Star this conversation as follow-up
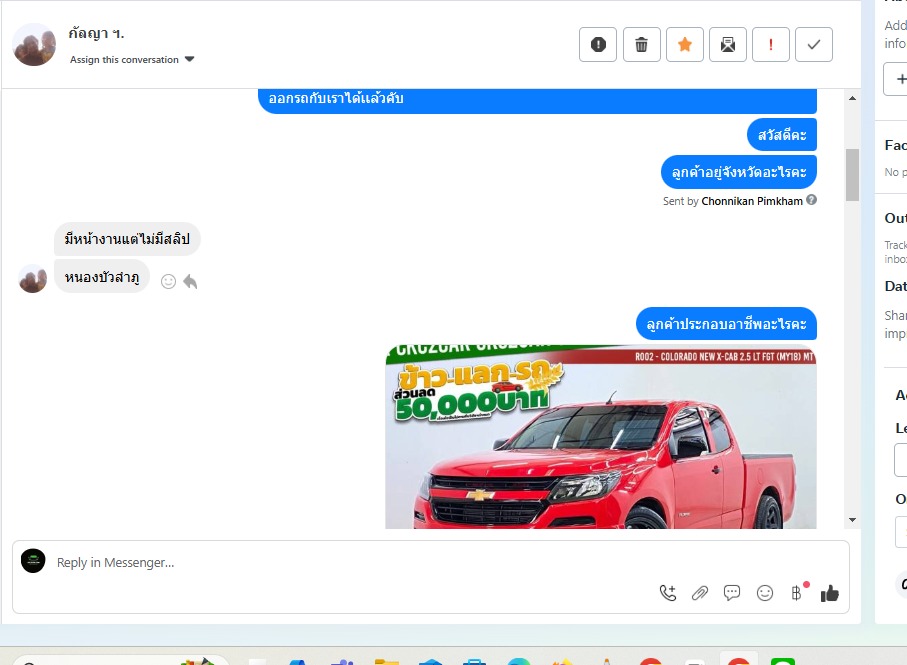This screenshot has height=665, width=907. (x=684, y=45)
